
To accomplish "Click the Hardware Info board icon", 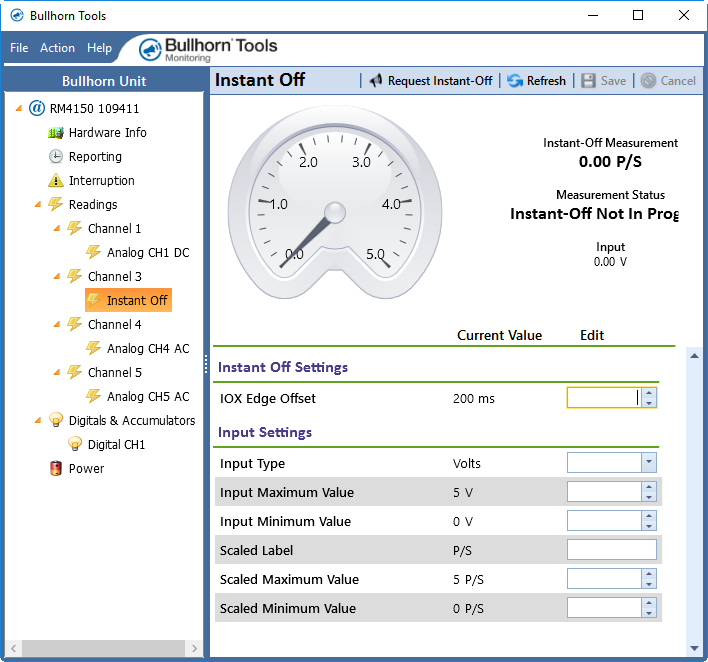I will [56, 133].
